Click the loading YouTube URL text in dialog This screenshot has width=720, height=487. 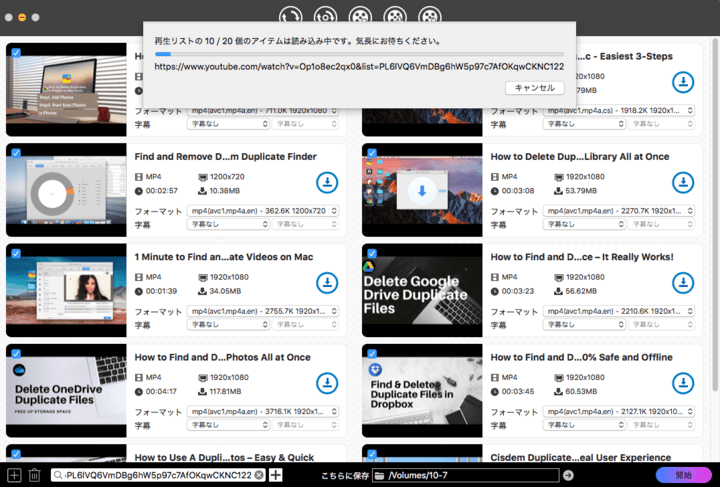(x=359, y=67)
